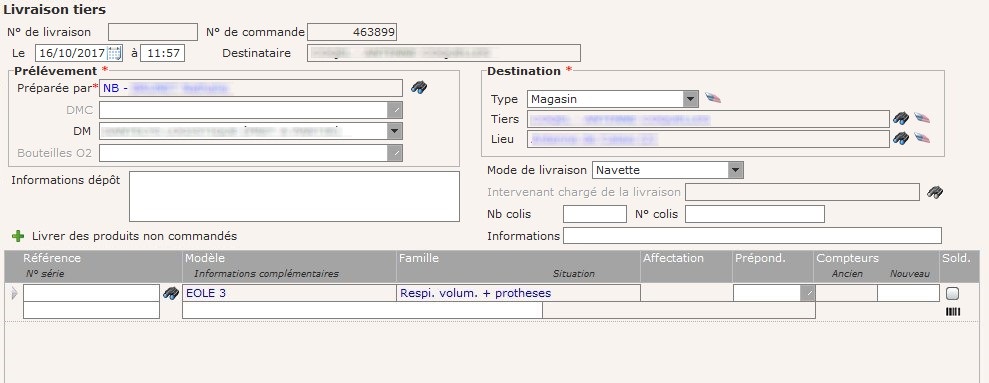The image size is (989, 383).
Task: Click the barcode icon in EOLE 3 row
Action: [953, 311]
